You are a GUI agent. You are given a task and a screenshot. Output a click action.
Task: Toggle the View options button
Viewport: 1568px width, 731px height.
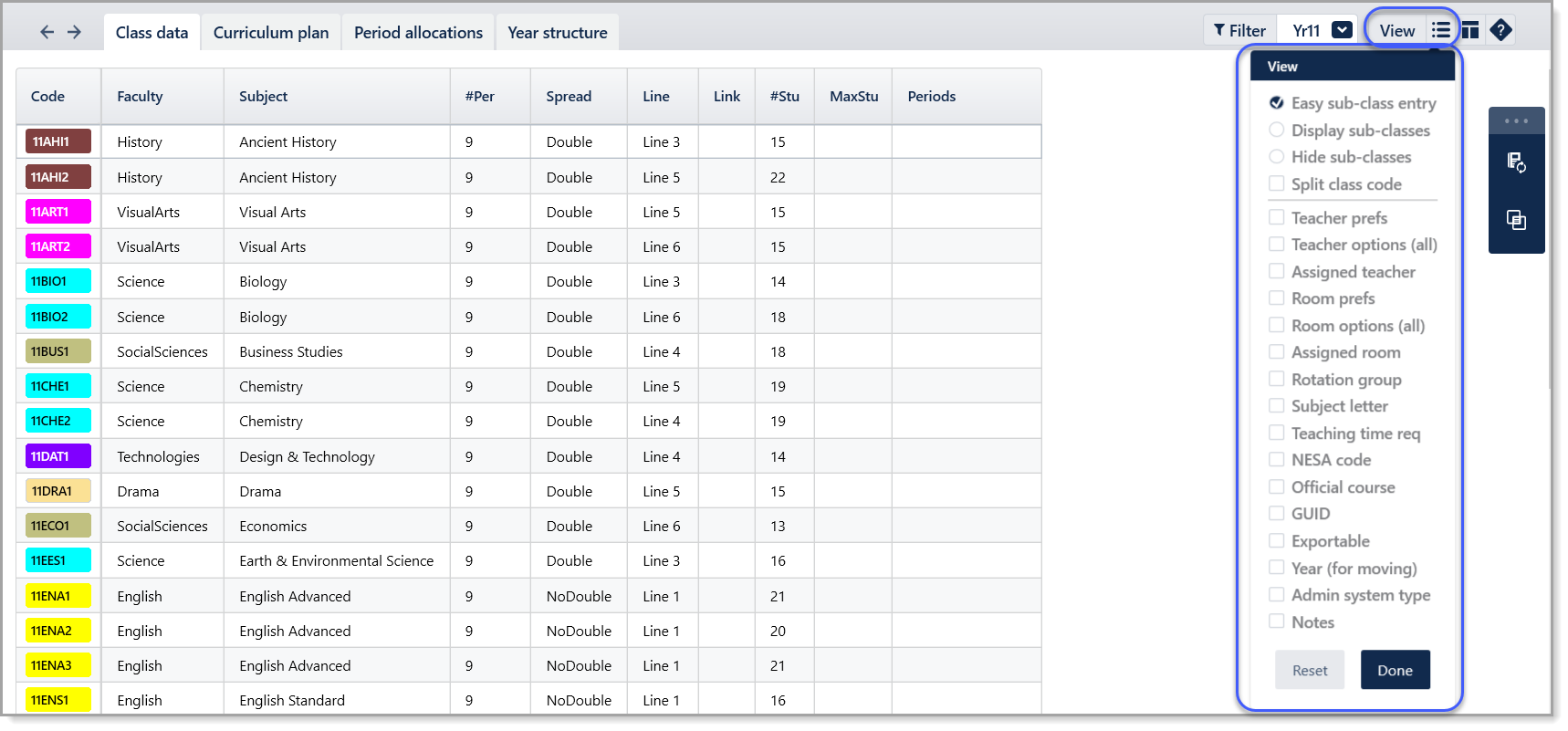1413,31
